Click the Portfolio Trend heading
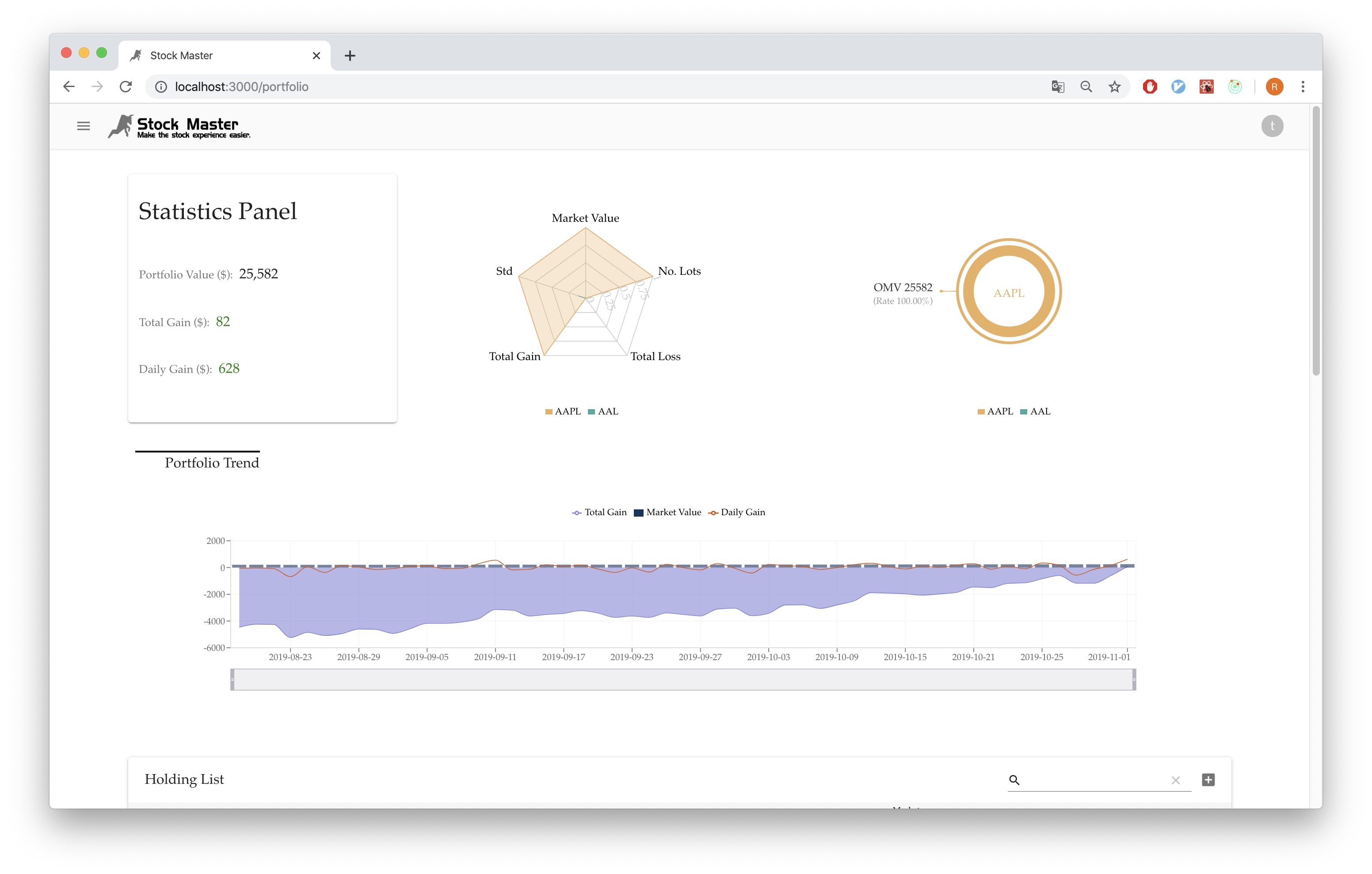This screenshot has width=1372, height=874. point(212,463)
